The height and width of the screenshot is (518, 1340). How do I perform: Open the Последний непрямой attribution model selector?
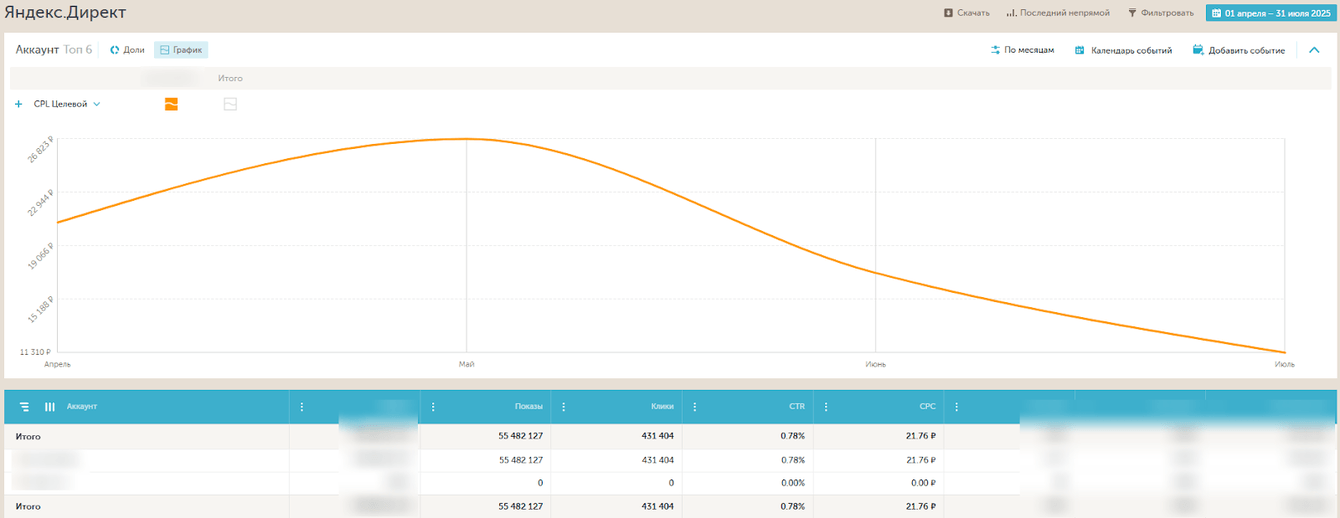tap(1057, 13)
